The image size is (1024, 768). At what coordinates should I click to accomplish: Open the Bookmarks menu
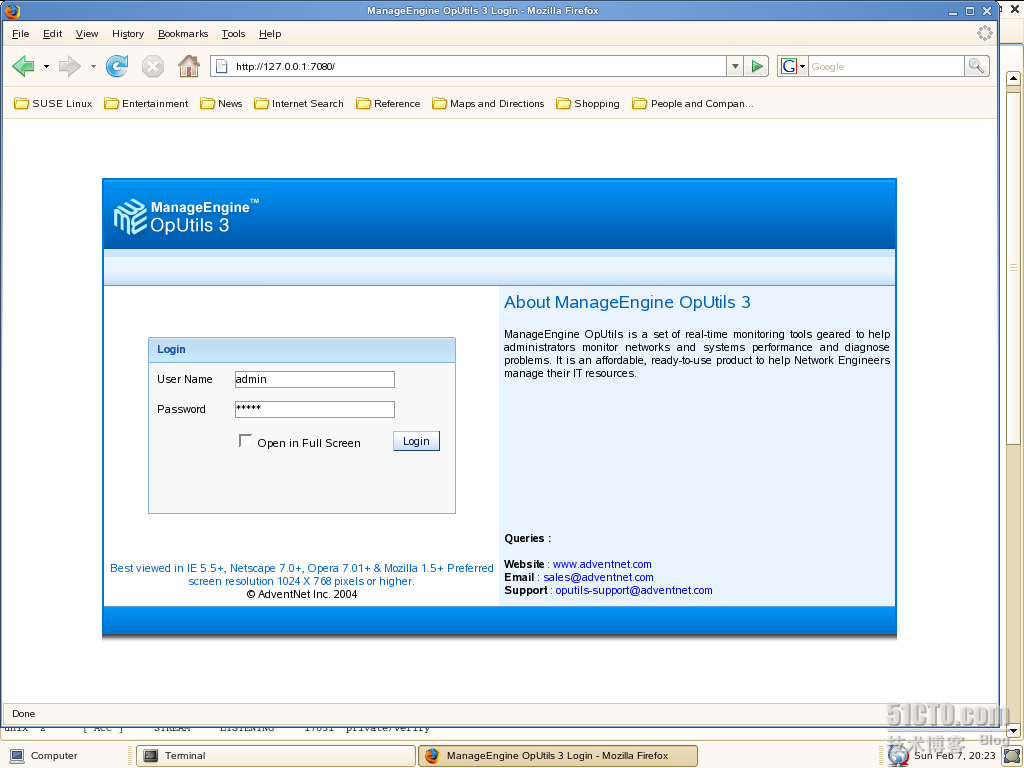tap(183, 33)
